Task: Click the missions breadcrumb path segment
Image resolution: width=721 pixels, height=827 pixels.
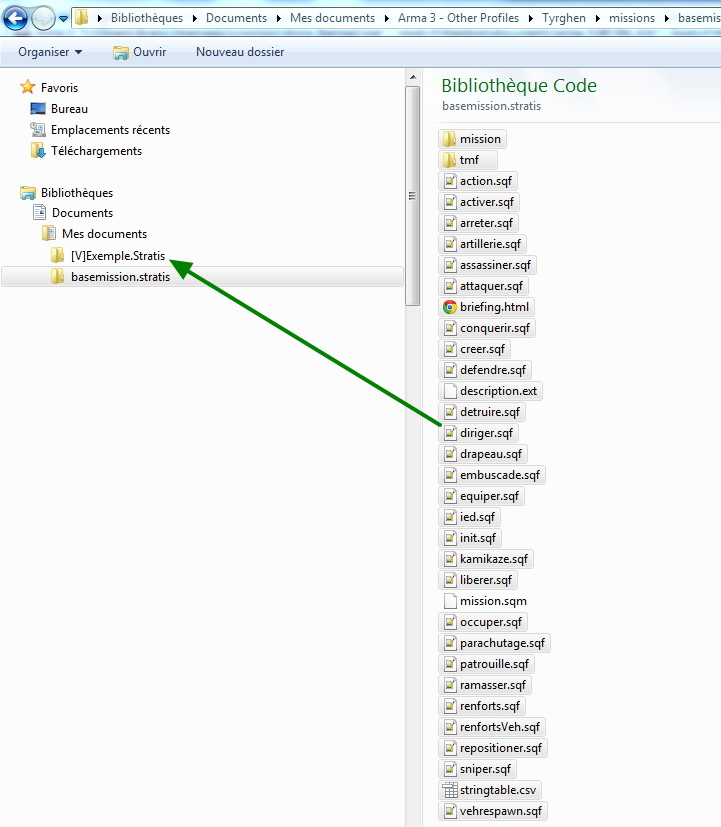Action: tap(631, 18)
